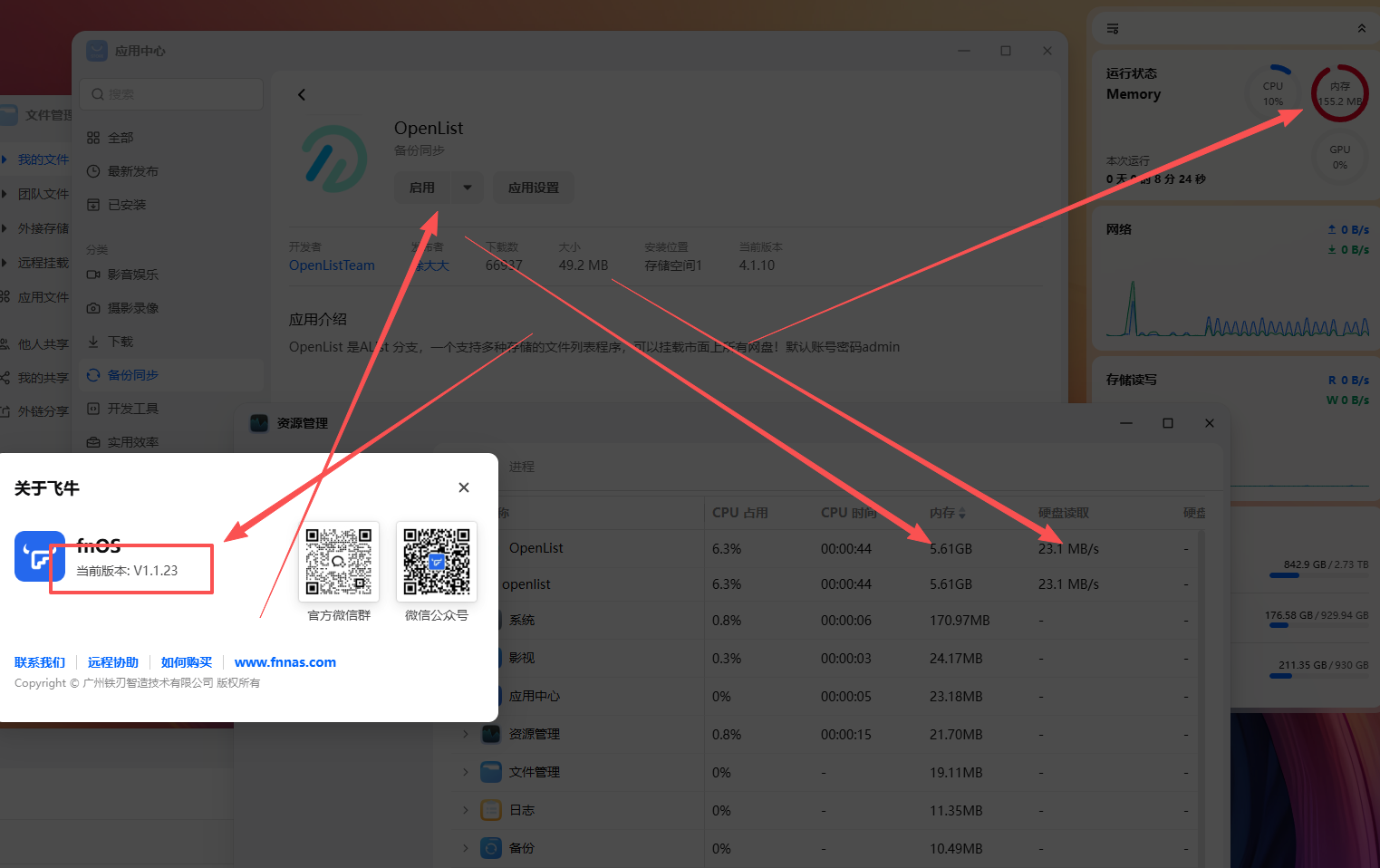Click the 842.9 GB storage usage bar

(1319, 575)
